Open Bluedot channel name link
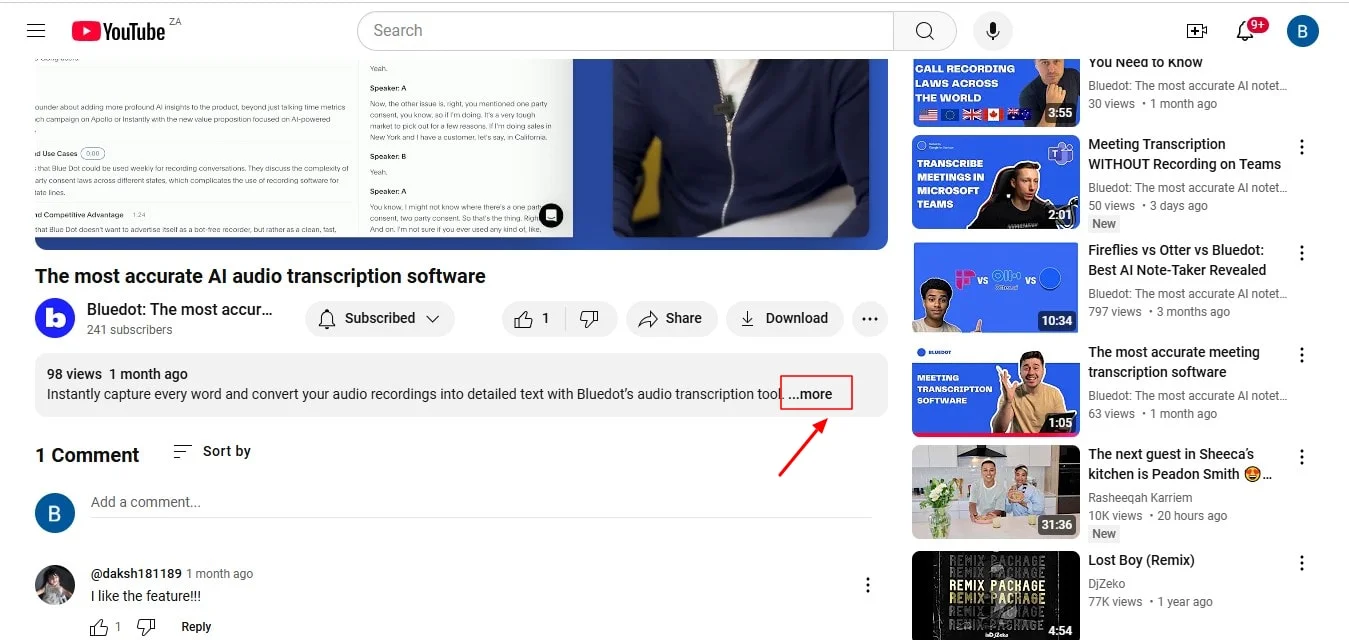This screenshot has height=640, width=1349. pyautogui.click(x=180, y=309)
